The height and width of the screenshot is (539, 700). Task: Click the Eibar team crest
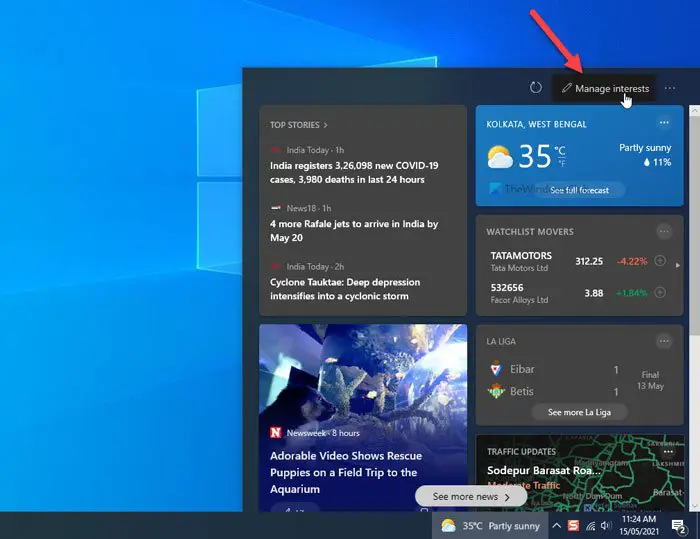click(496, 369)
